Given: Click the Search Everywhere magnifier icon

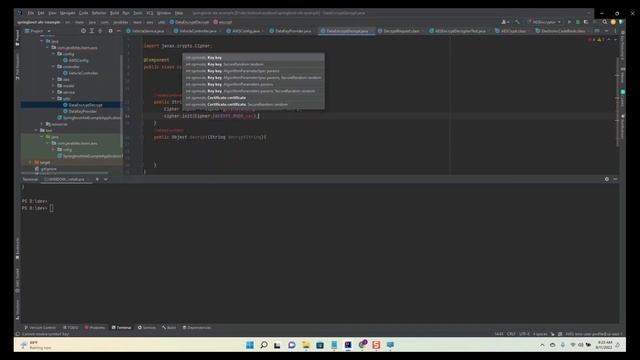Looking at the screenshot, I should point(604,22).
